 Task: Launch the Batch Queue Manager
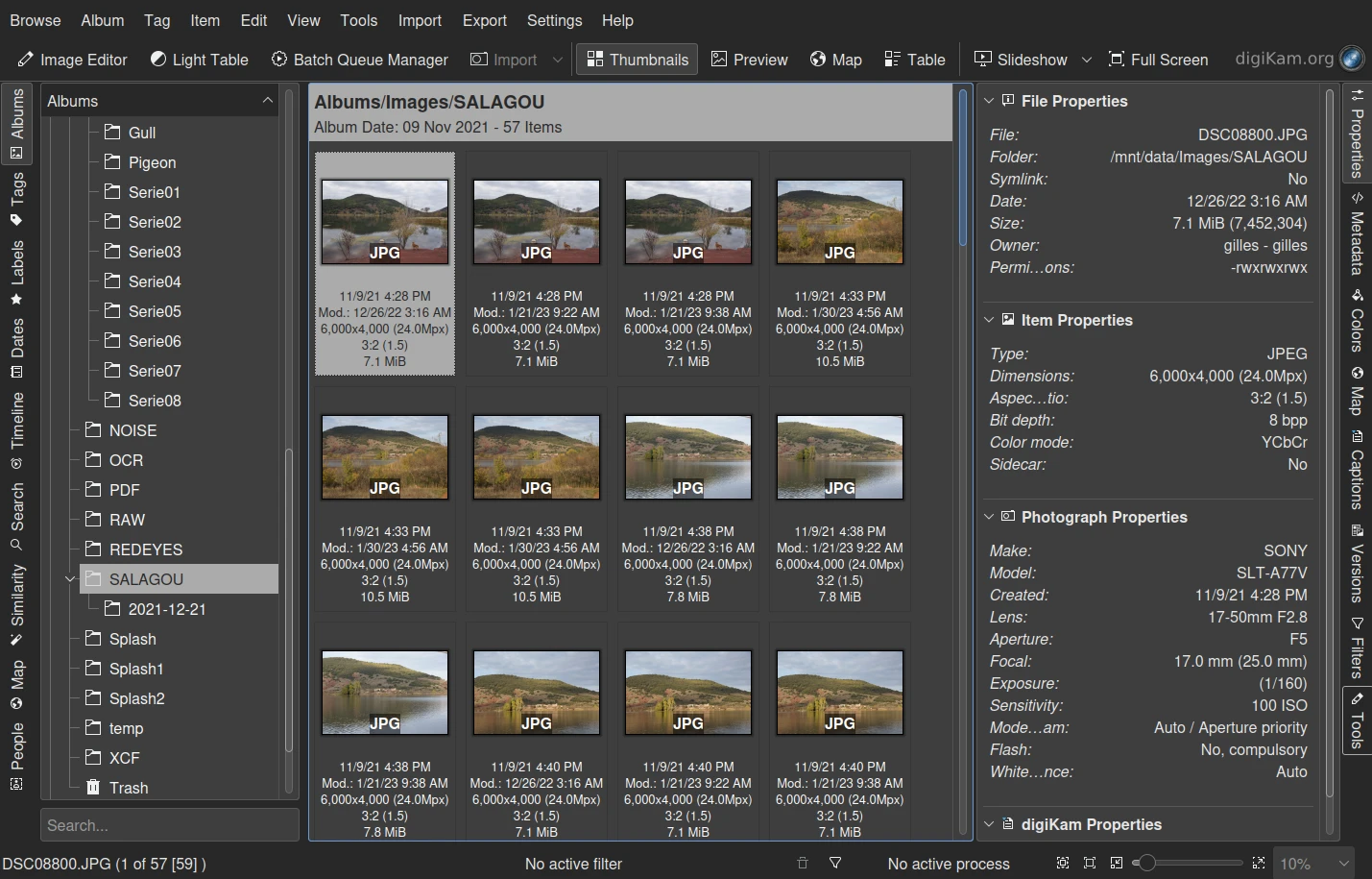point(360,60)
